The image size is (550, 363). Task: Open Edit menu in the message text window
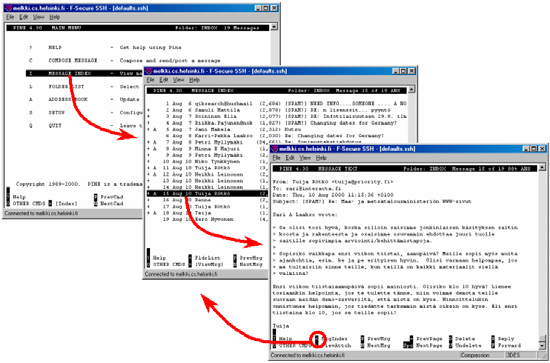290,158
